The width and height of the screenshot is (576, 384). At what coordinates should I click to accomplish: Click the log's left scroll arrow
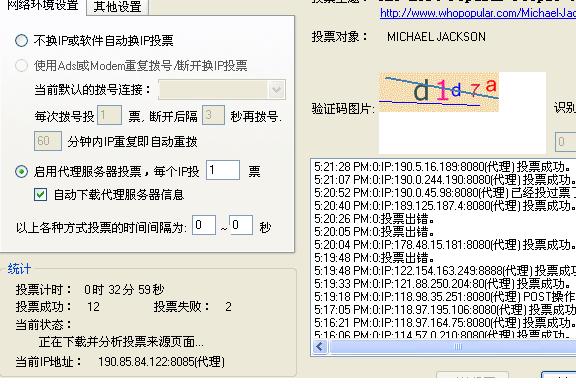click(320, 347)
